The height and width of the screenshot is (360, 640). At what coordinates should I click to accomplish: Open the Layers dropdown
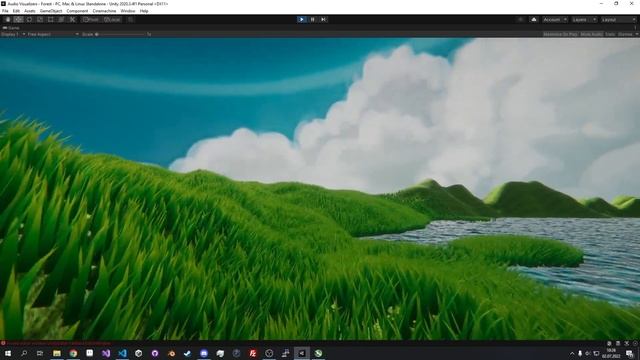[x=584, y=19]
